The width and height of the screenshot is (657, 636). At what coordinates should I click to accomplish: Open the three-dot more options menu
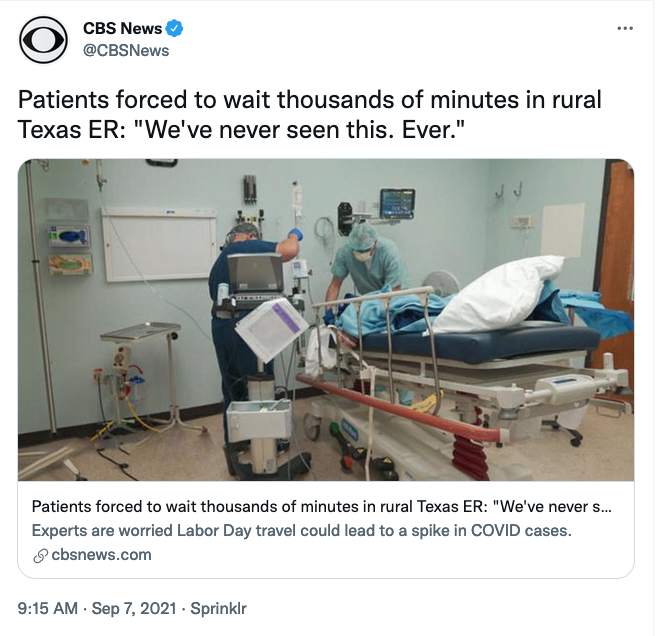pyautogui.click(x=625, y=28)
